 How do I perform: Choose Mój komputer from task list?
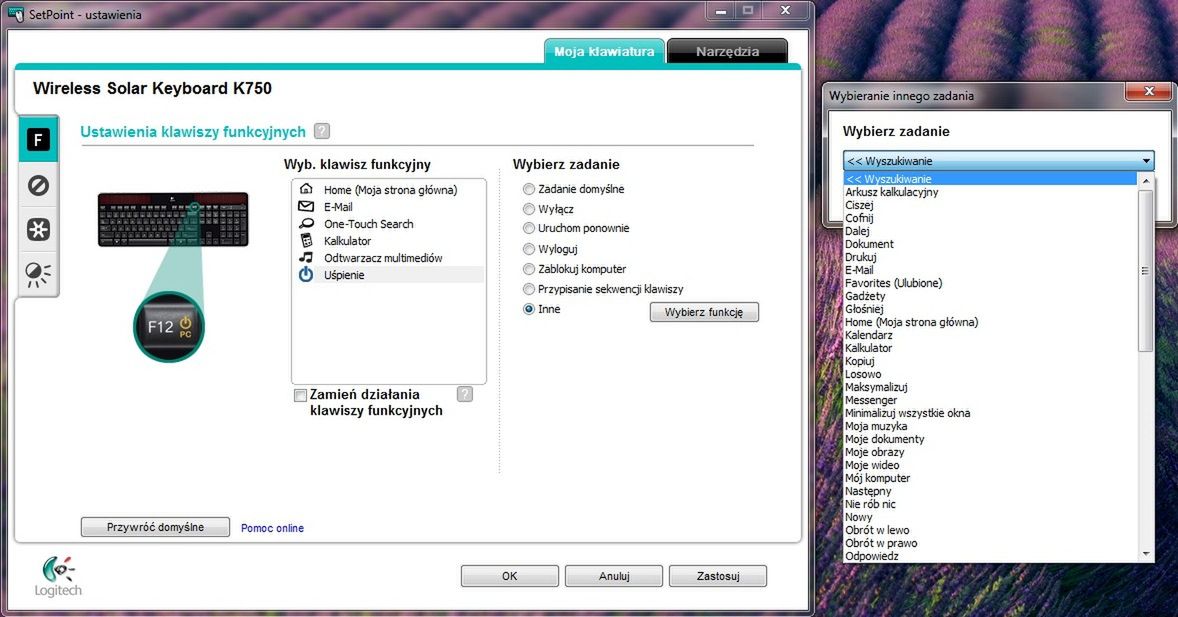989,478
